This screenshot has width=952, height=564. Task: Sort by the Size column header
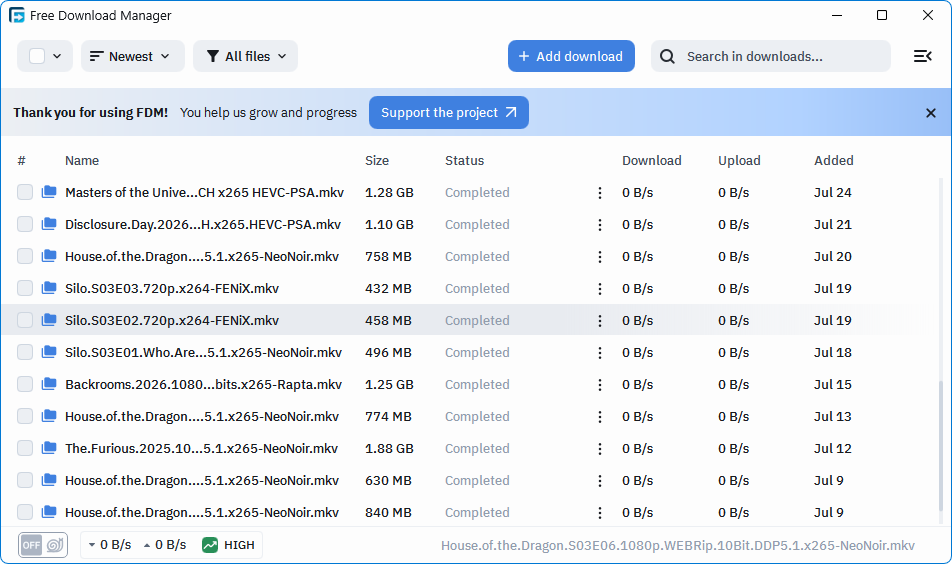tap(376, 160)
